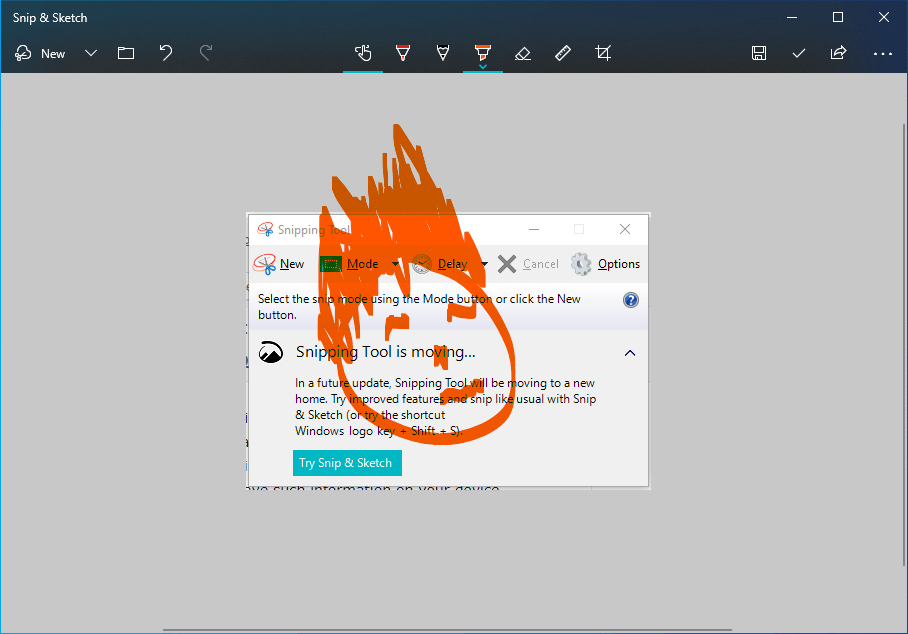Open the Mode dropdown arrow
Image resolution: width=908 pixels, height=634 pixels.
(x=395, y=264)
